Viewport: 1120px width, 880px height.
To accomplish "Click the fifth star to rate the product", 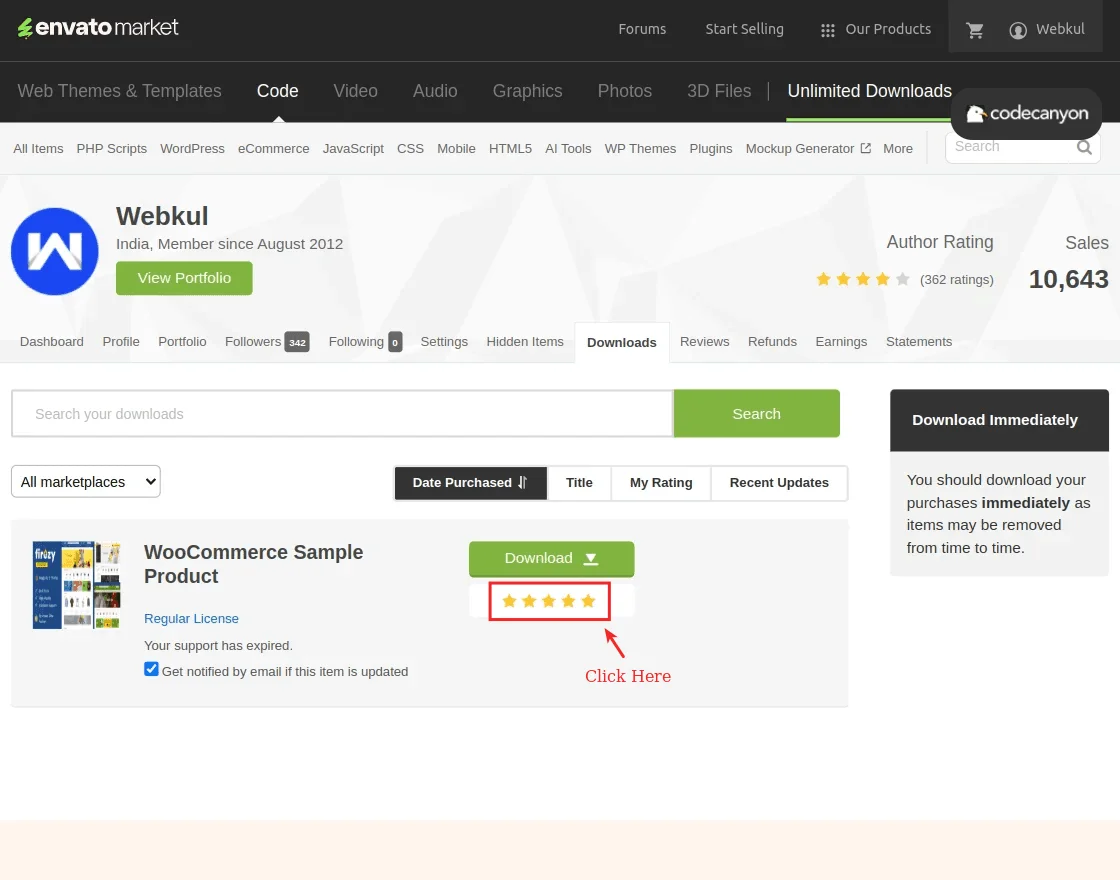I will [588, 600].
